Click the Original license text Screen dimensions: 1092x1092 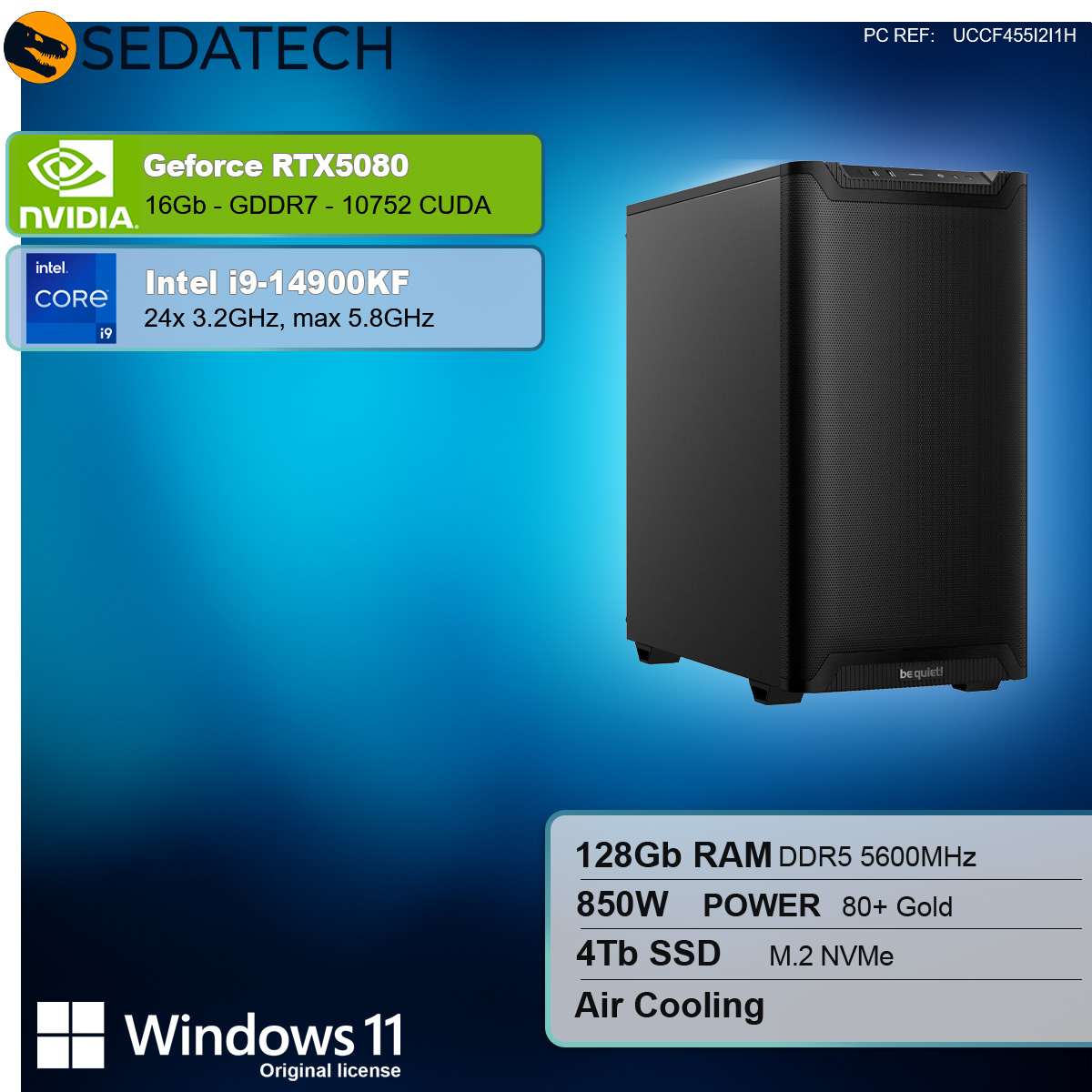pos(330,1071)
